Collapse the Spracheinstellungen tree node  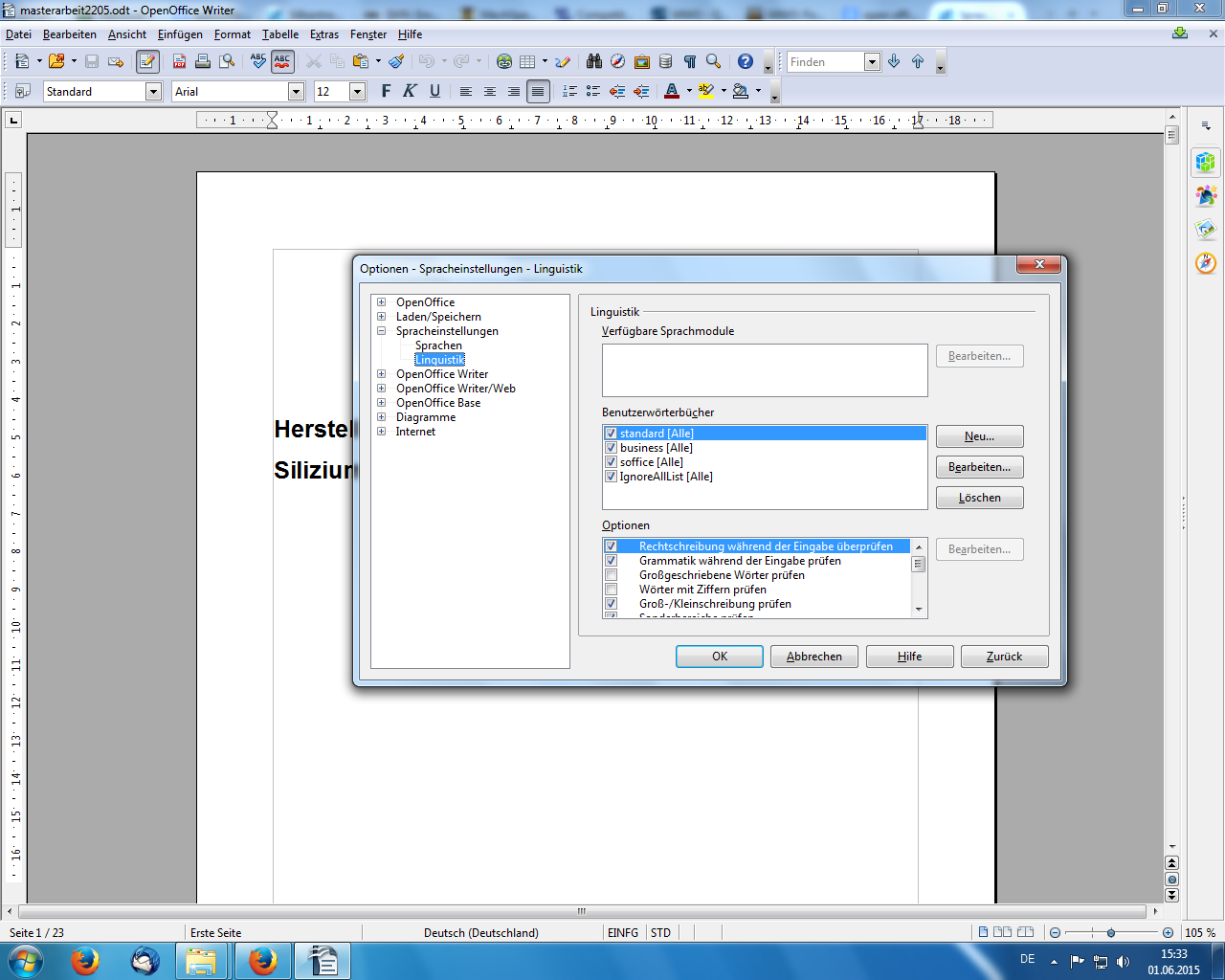(381, 331)
